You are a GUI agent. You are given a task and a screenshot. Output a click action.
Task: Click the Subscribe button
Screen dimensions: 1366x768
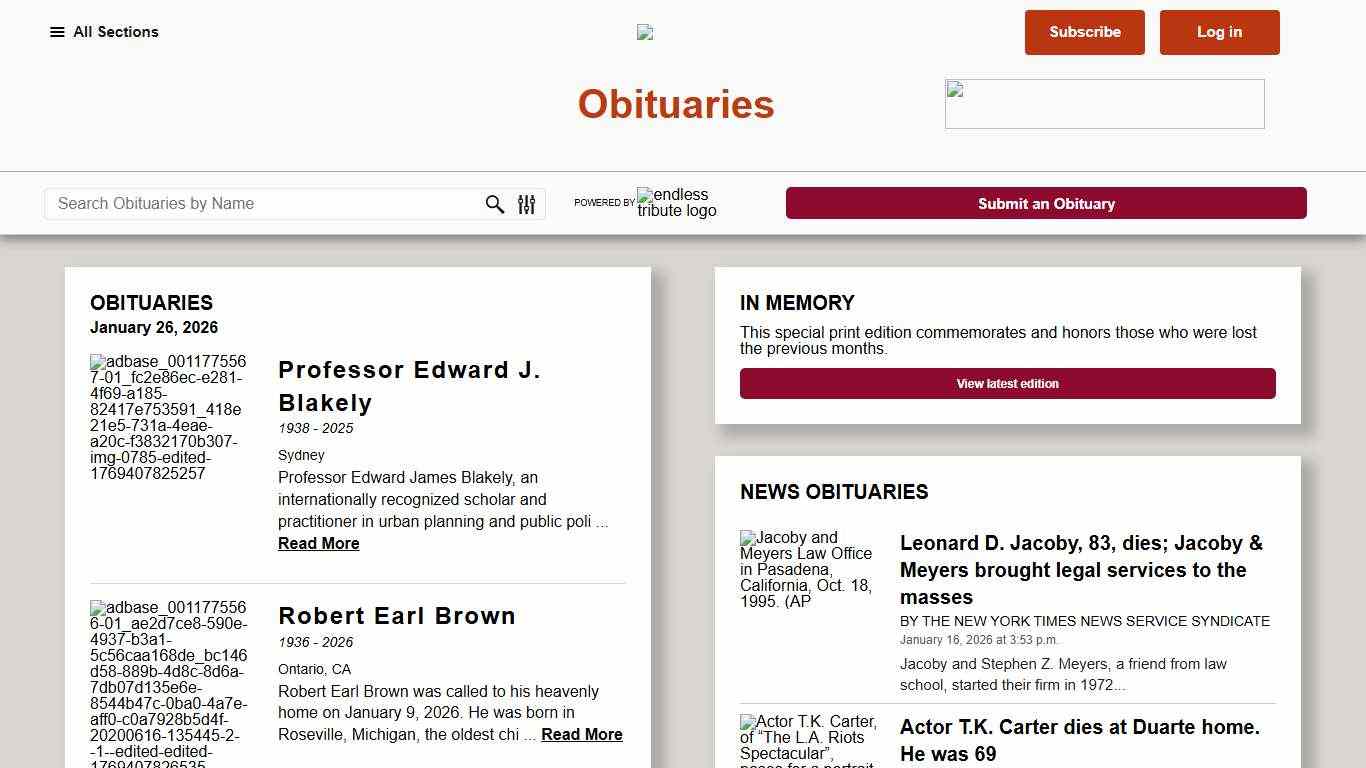click(1084, 32)
